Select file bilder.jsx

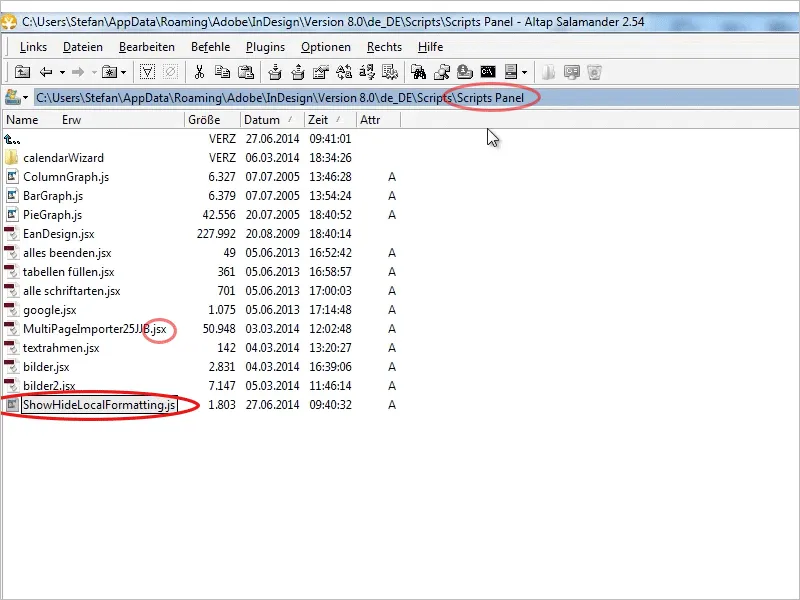coord(46,367)
